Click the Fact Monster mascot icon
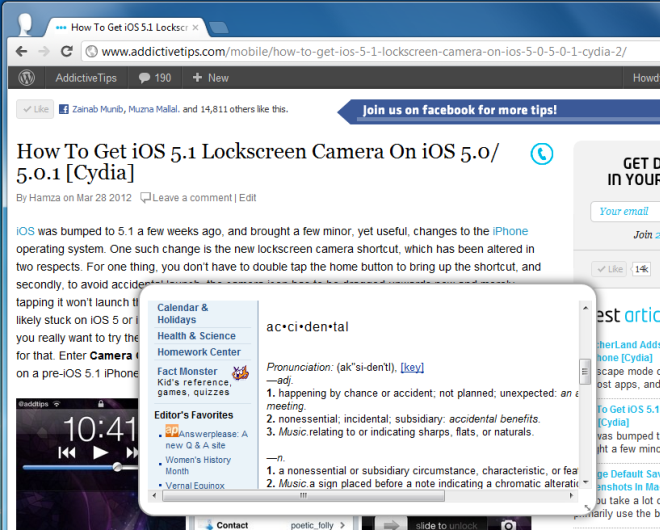660x530 pixels. pyautogui.click(x=241, y=373)
